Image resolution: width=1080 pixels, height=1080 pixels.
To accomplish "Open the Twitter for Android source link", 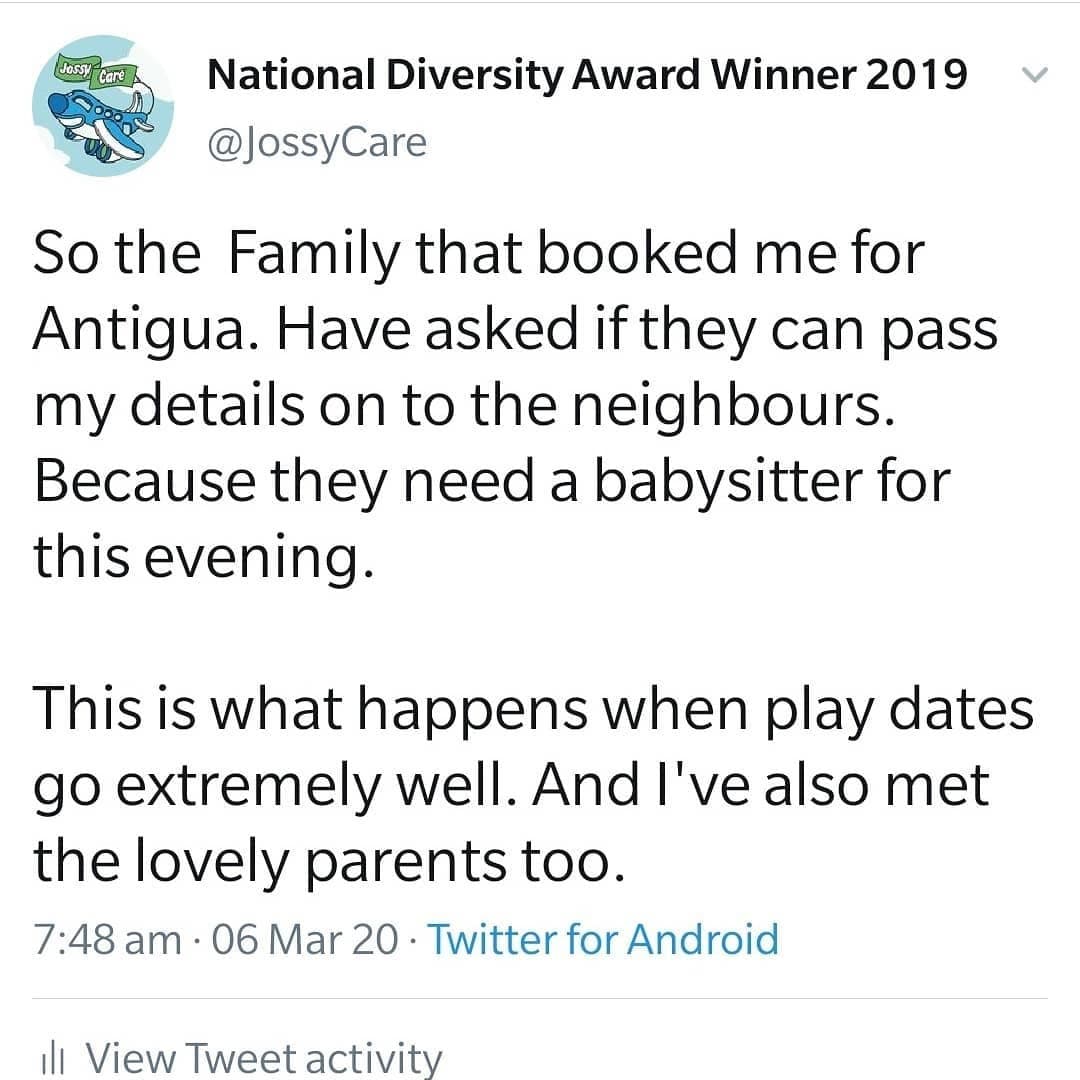I will click(603, 939).
